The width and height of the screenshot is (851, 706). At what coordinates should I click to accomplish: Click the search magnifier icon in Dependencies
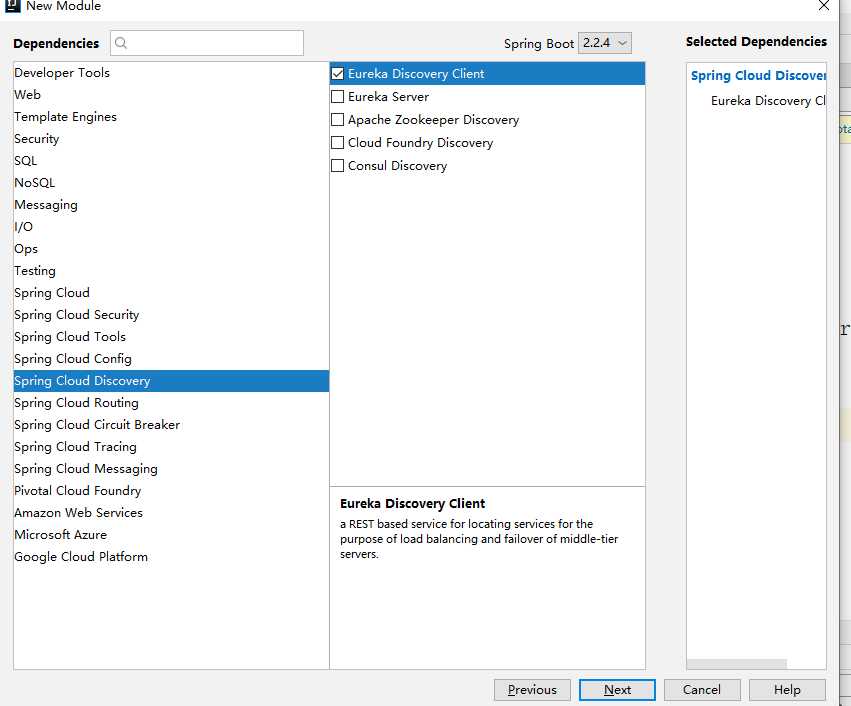click(121, 43)
